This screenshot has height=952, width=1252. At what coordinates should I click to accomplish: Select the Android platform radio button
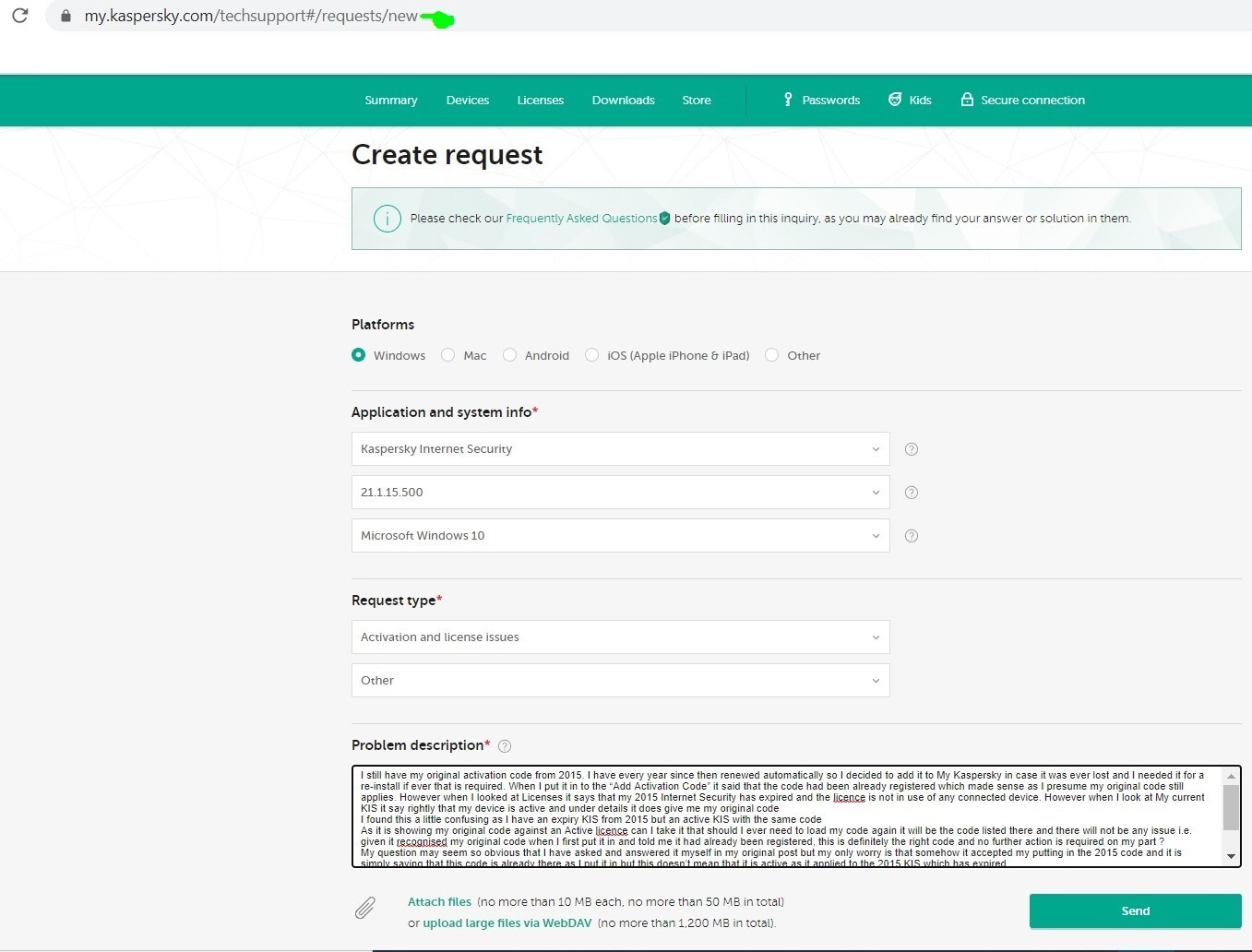point(509,355)
